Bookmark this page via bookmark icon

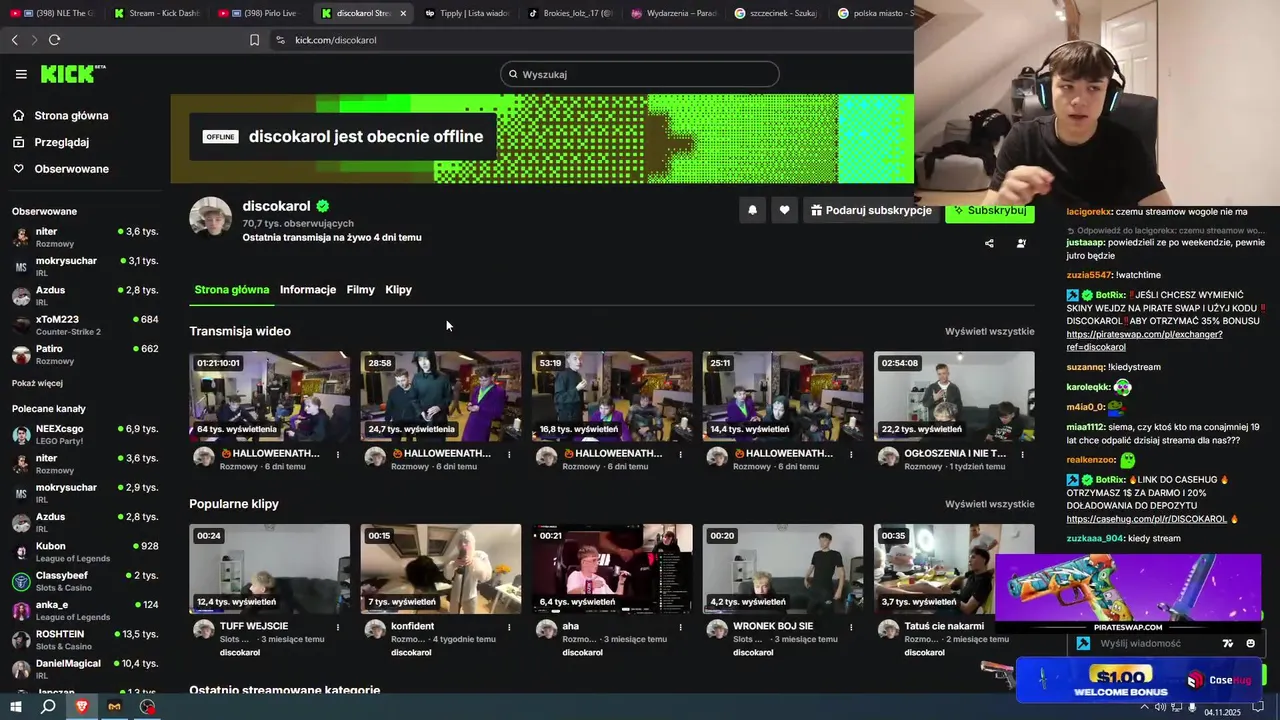pyautogui.click(x=254, y=40)
